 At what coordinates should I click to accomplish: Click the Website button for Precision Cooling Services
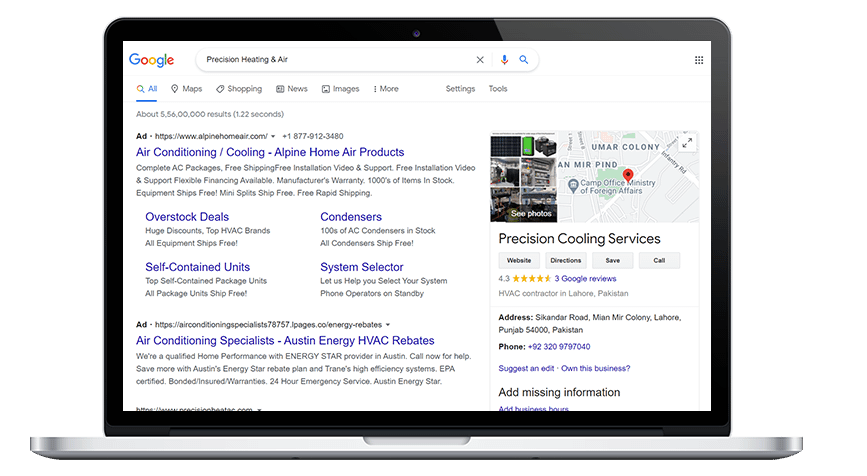(519, 260)
